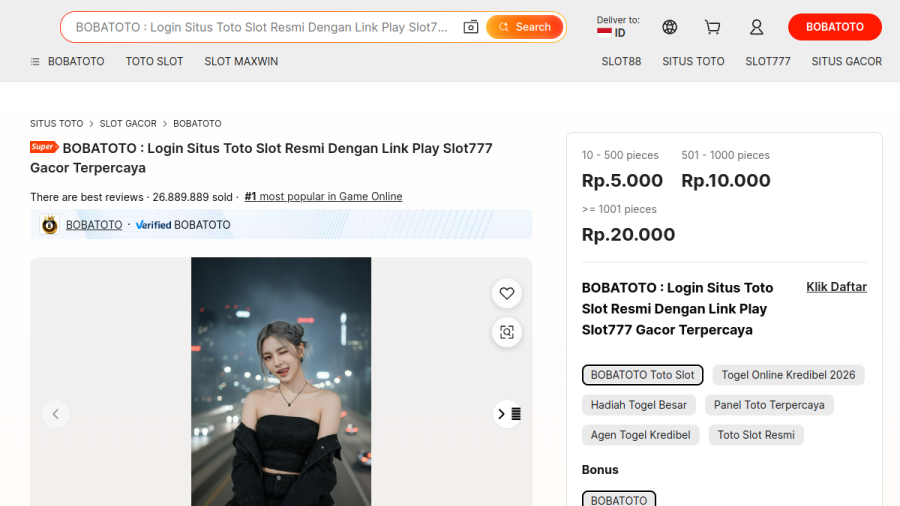This screenshot has width=900, height=506.
Task: Click the user account icon
Action: pos(757,27)
